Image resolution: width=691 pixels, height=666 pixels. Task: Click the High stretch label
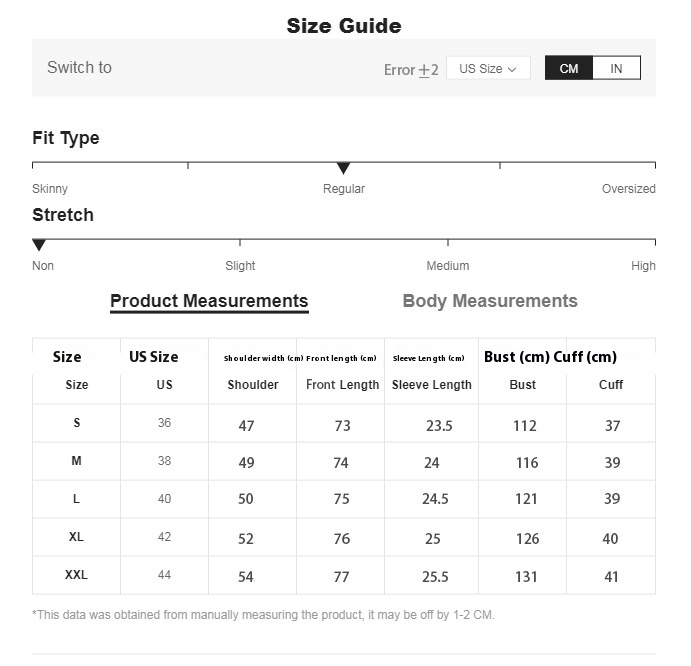click(643, 266)
